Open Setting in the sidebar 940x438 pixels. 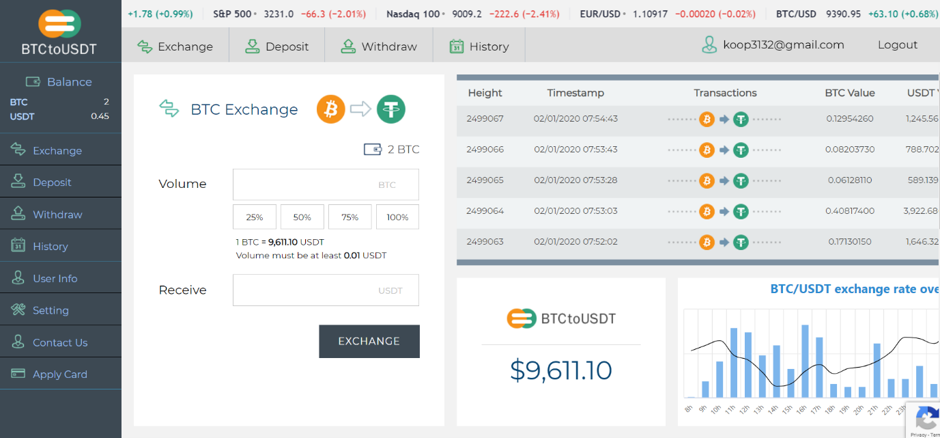60,310
